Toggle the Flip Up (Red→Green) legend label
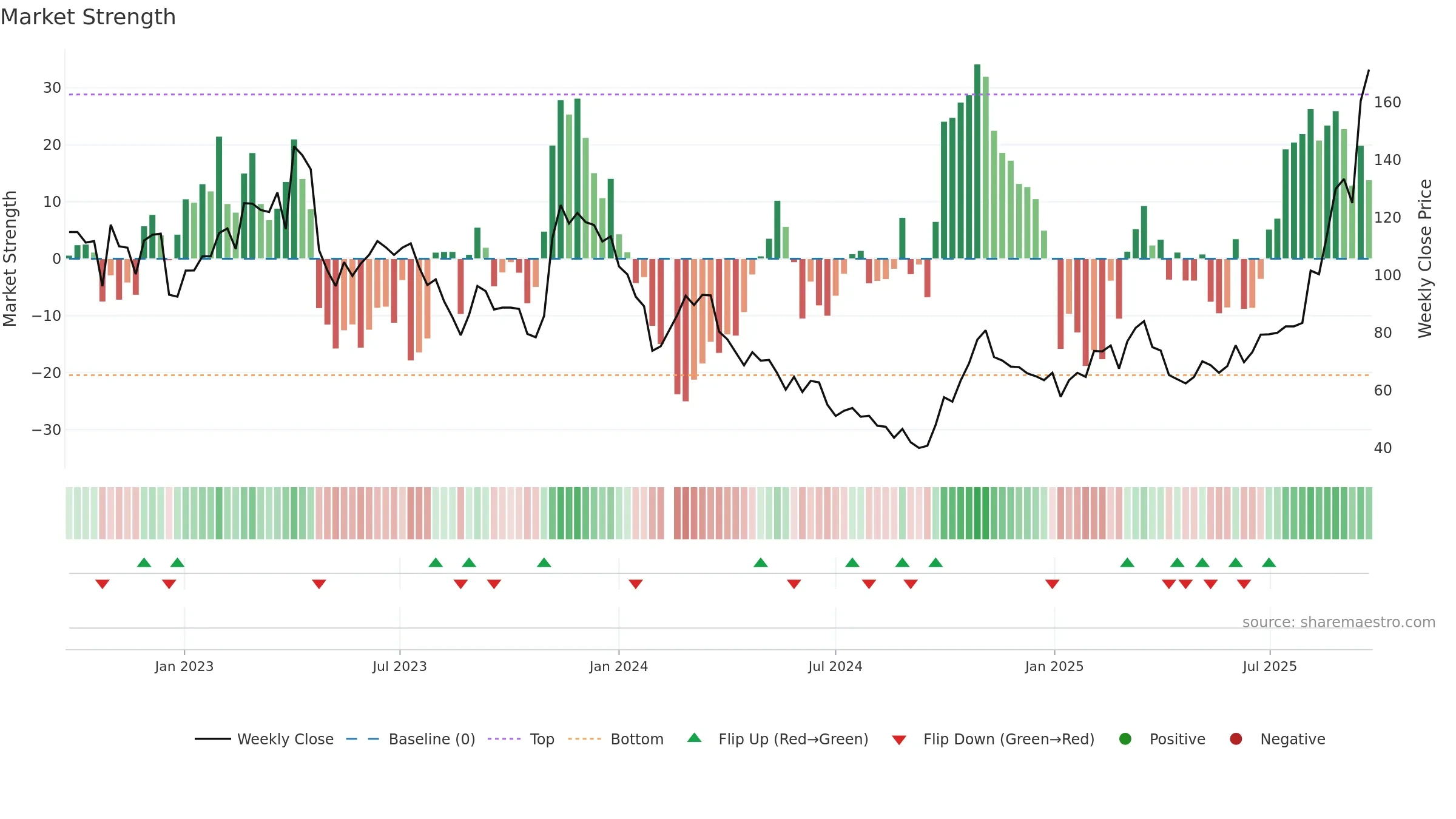 point(794,740)
